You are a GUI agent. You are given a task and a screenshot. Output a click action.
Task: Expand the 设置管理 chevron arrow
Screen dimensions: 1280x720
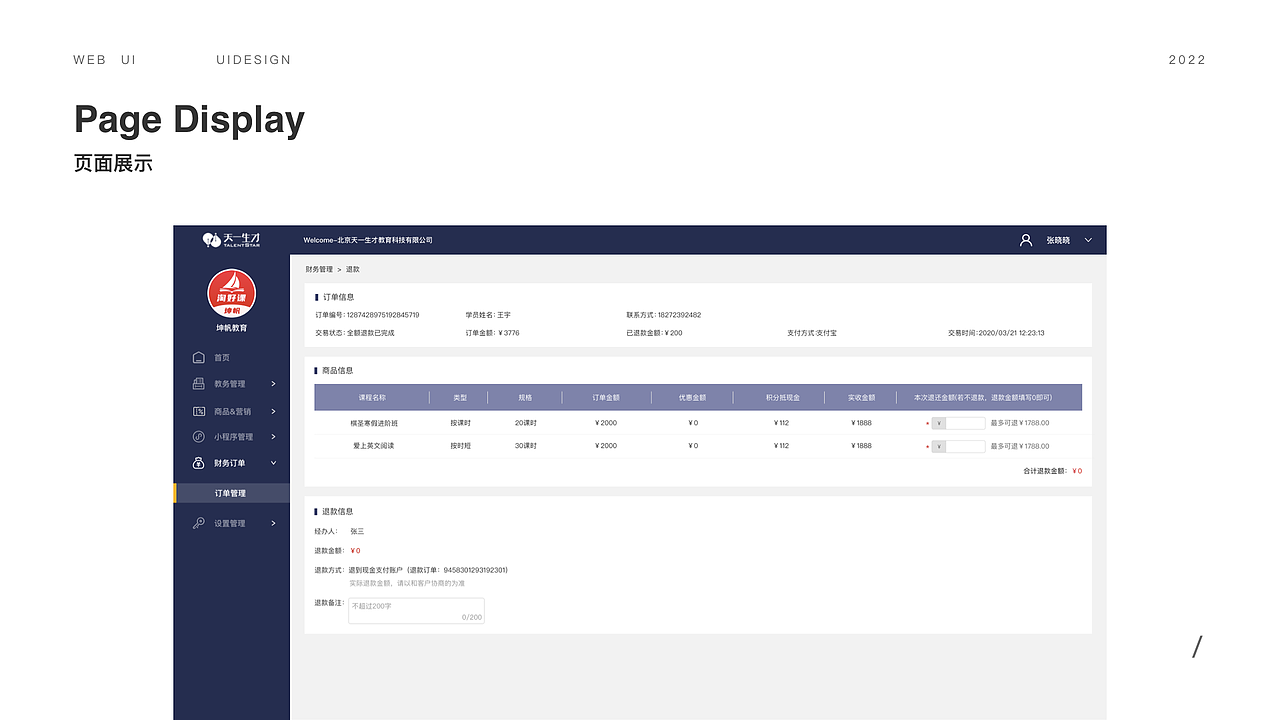[x=273, y=523]
